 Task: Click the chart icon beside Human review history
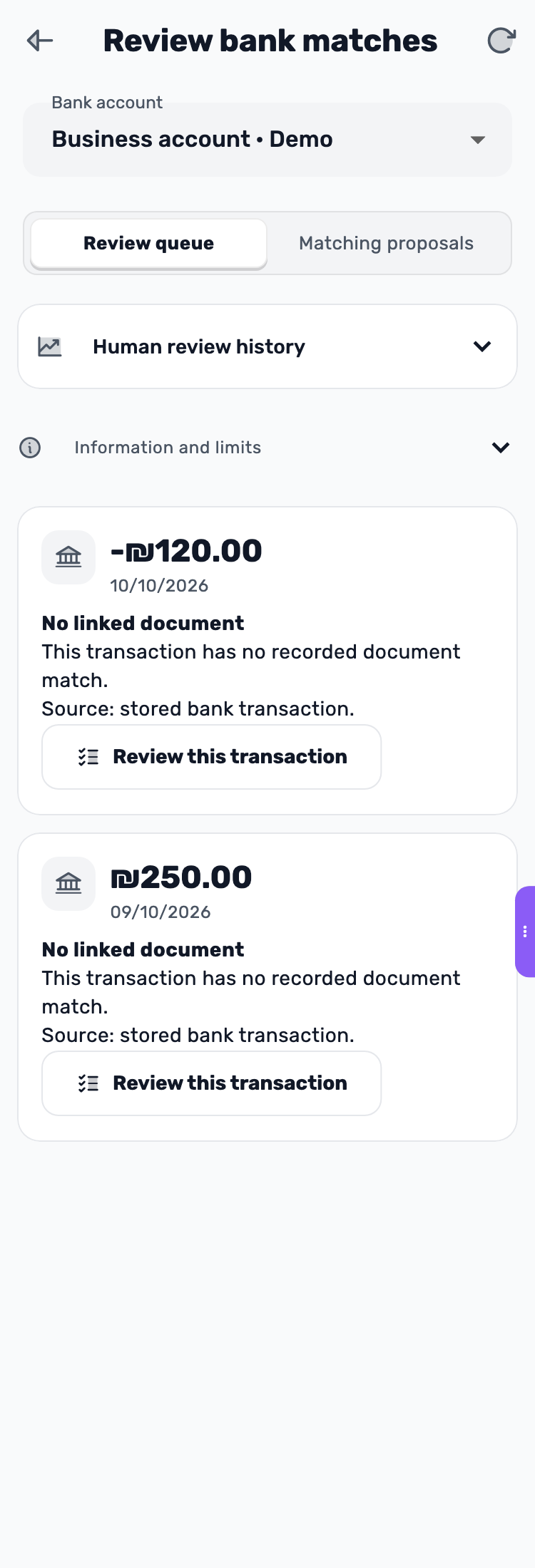tap(50, 347)
